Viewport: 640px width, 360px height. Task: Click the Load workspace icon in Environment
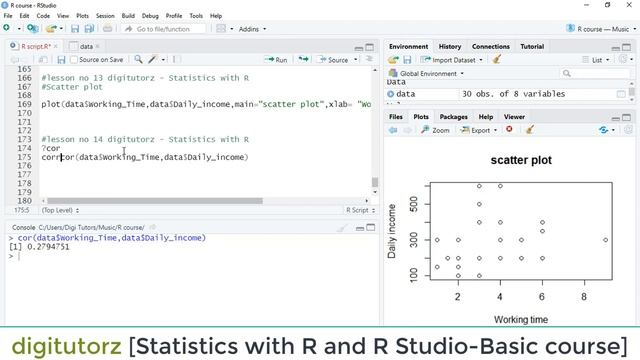[x=393, y=60]
